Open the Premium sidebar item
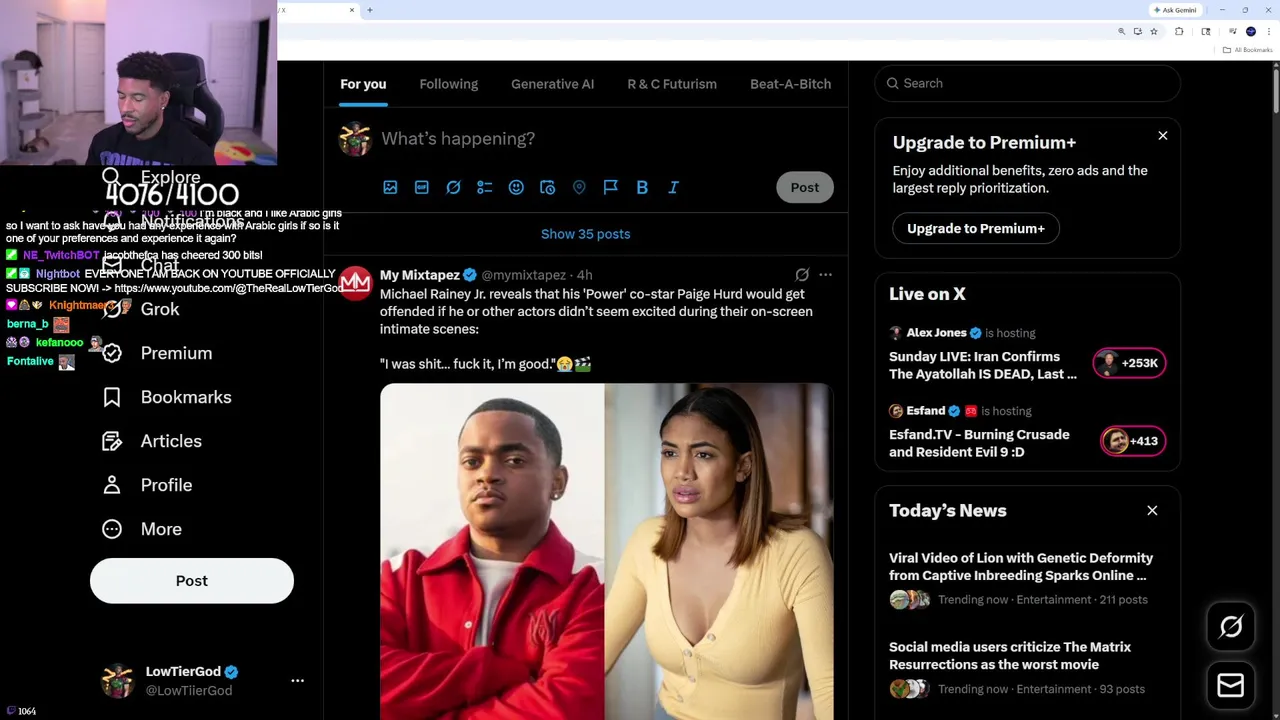This screenshot has width=1280, height=720. point(157,353)
